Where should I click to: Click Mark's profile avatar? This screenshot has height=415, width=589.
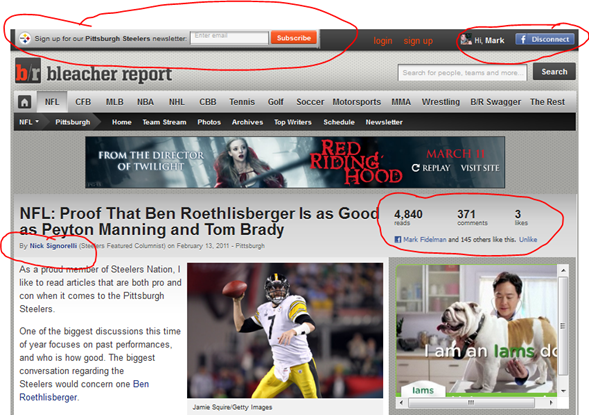tap(466, 39)
